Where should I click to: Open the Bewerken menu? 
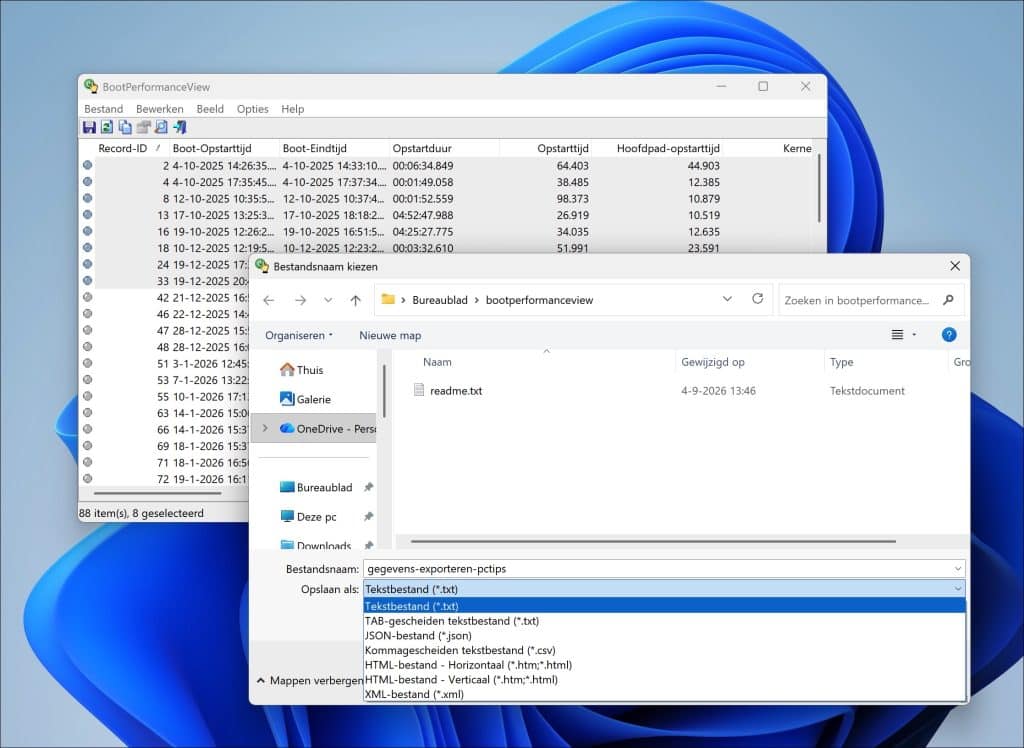[x=159, y=109]
